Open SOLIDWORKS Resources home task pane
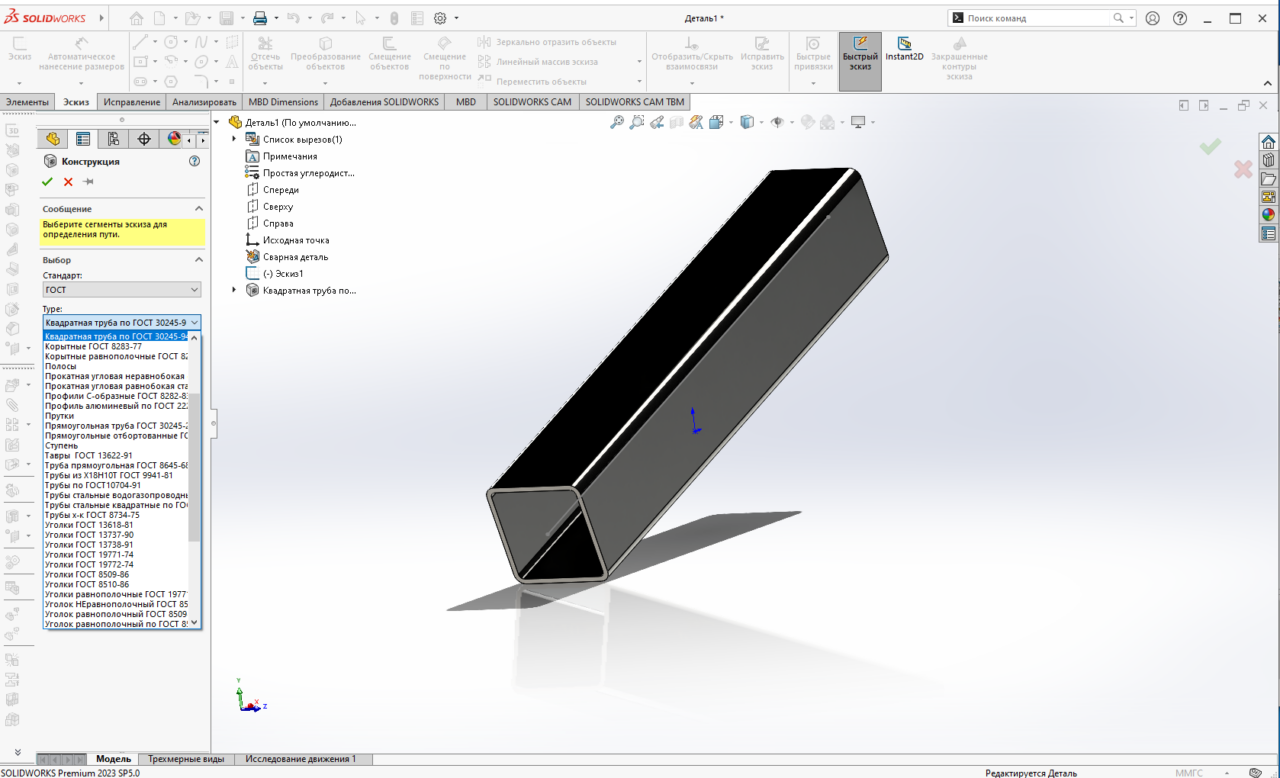 [1268, 141]
